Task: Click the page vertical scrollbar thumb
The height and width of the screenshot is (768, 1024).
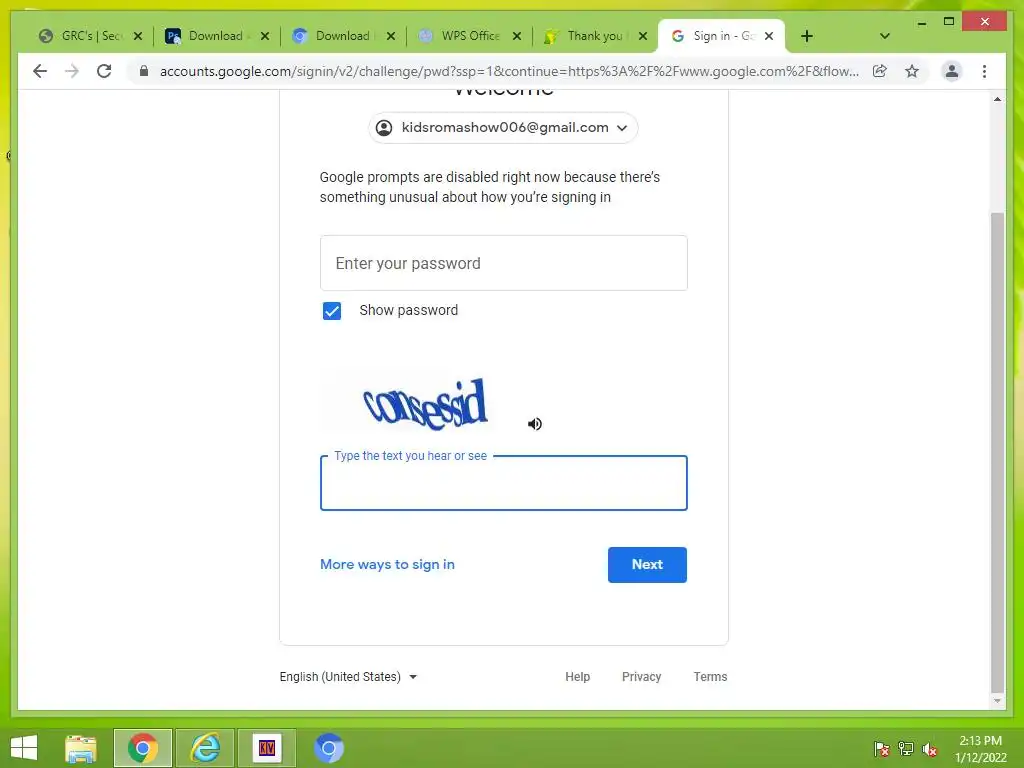Action: pos(997,452)
